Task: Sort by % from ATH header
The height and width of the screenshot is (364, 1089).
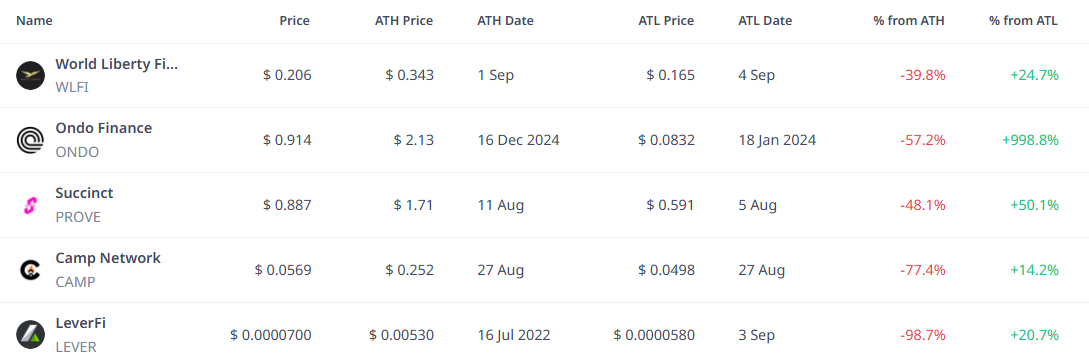Action: coord(909,21)
